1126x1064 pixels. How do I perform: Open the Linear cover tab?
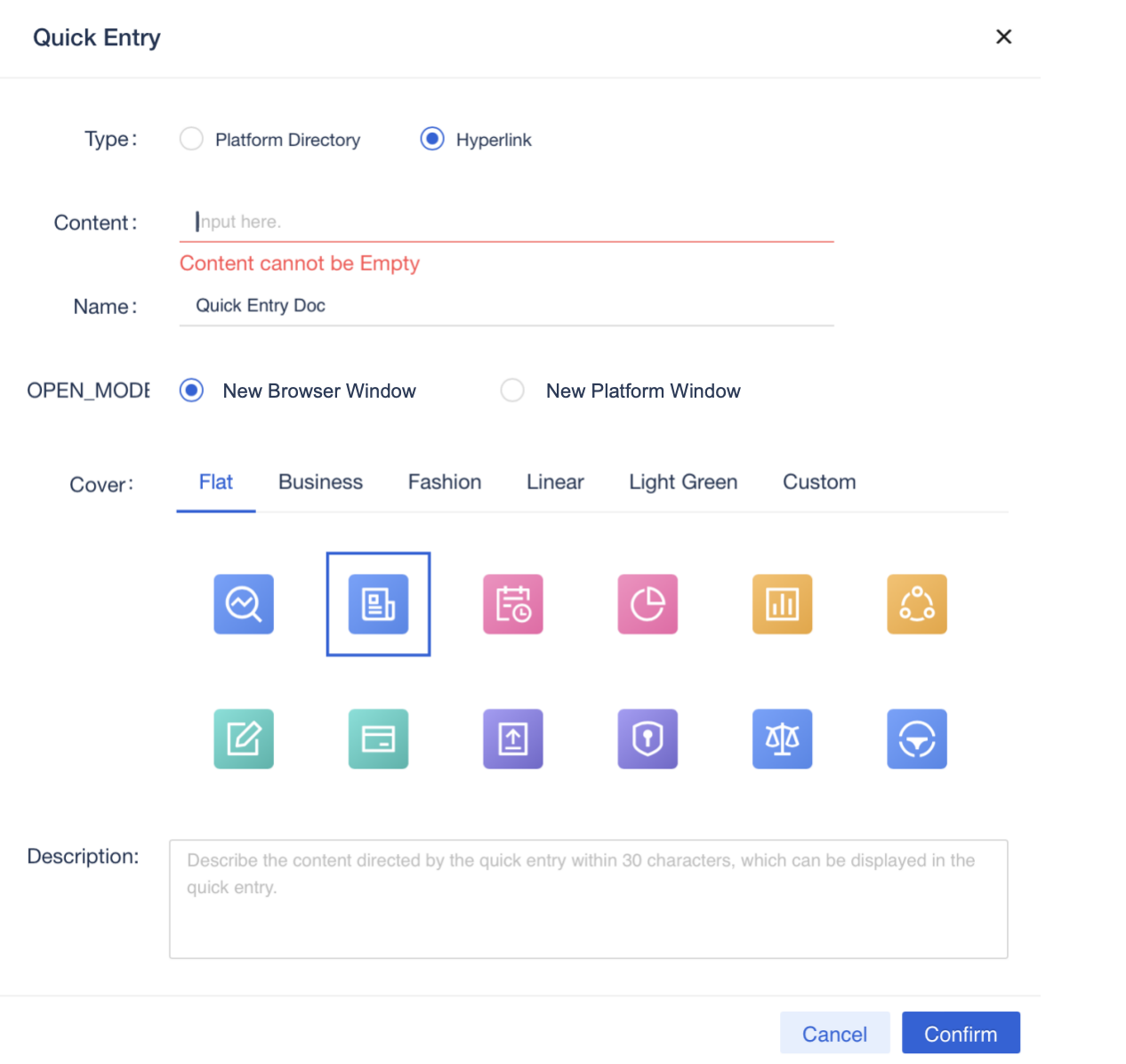[x=555, y=482]
